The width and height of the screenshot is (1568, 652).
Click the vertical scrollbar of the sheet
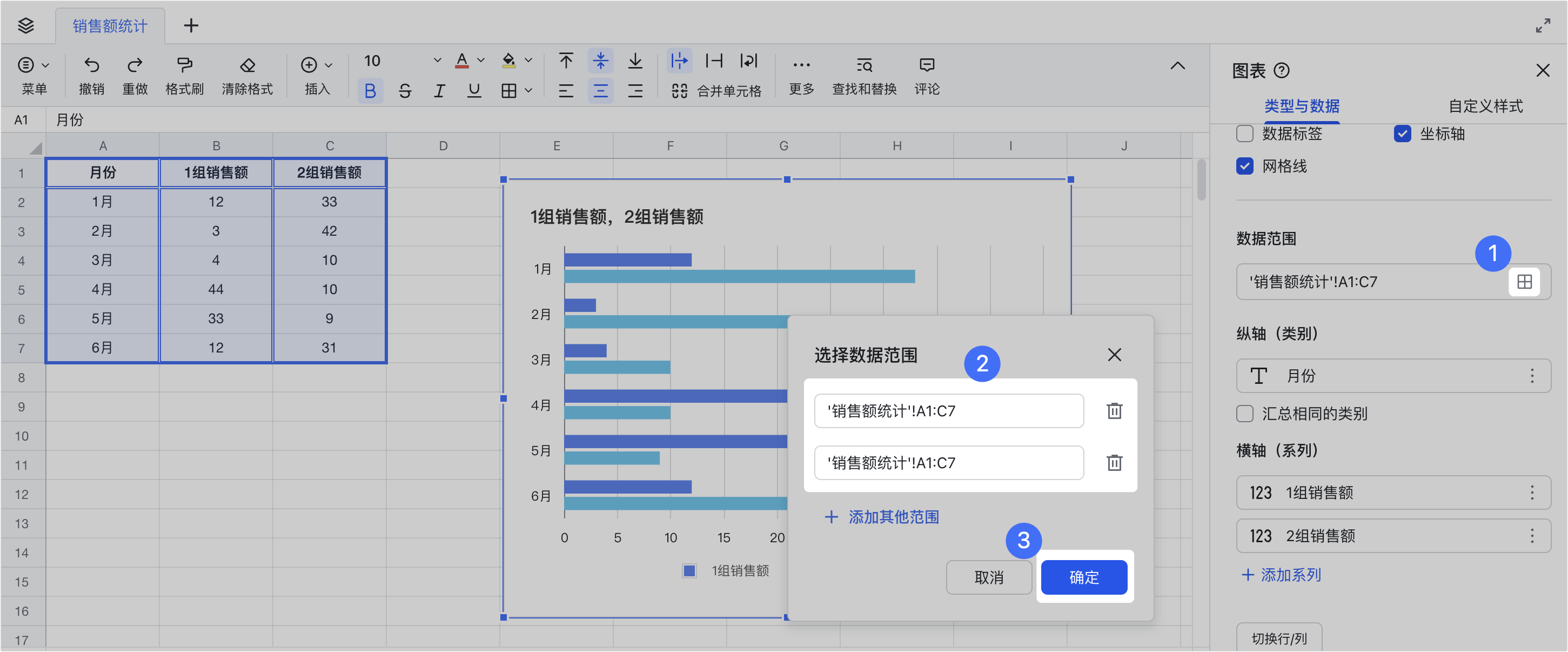coord(1201,179)
